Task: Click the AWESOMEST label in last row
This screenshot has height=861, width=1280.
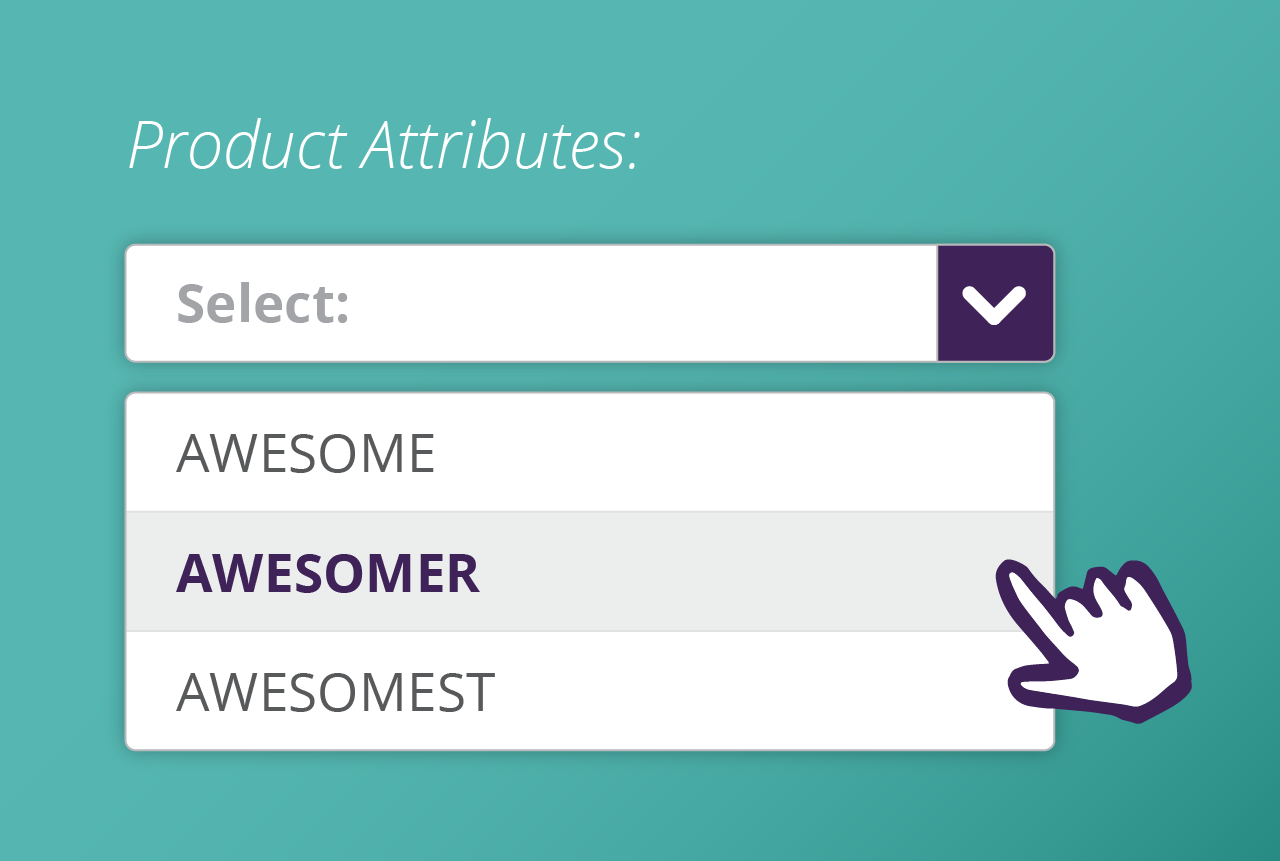Action: (335, 692)
